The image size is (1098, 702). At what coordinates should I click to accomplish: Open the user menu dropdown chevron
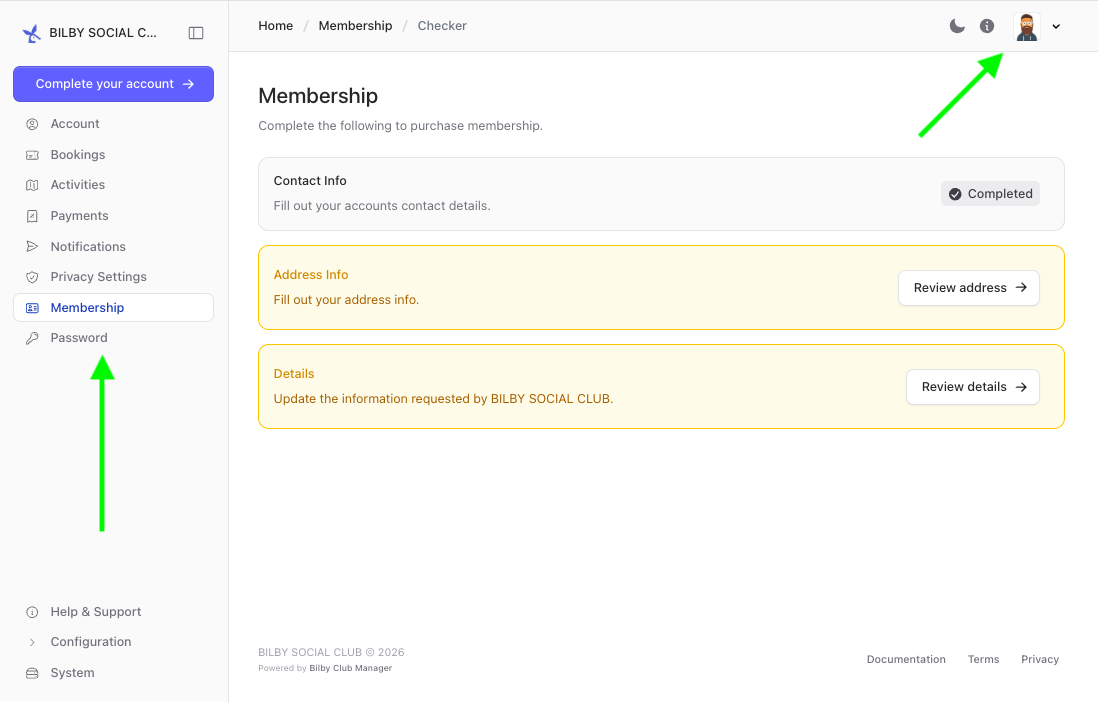point(1056,27)
